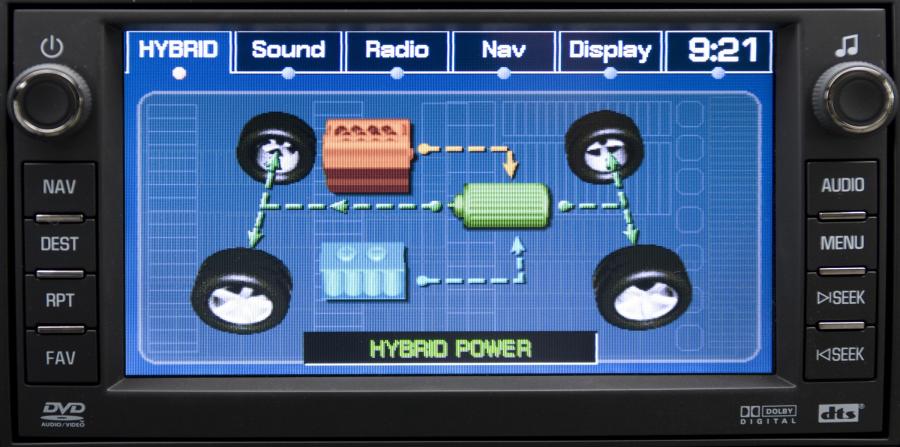Click the left power/volume knob
Viewport: 900px width, 447px height.
click(49, 100)
